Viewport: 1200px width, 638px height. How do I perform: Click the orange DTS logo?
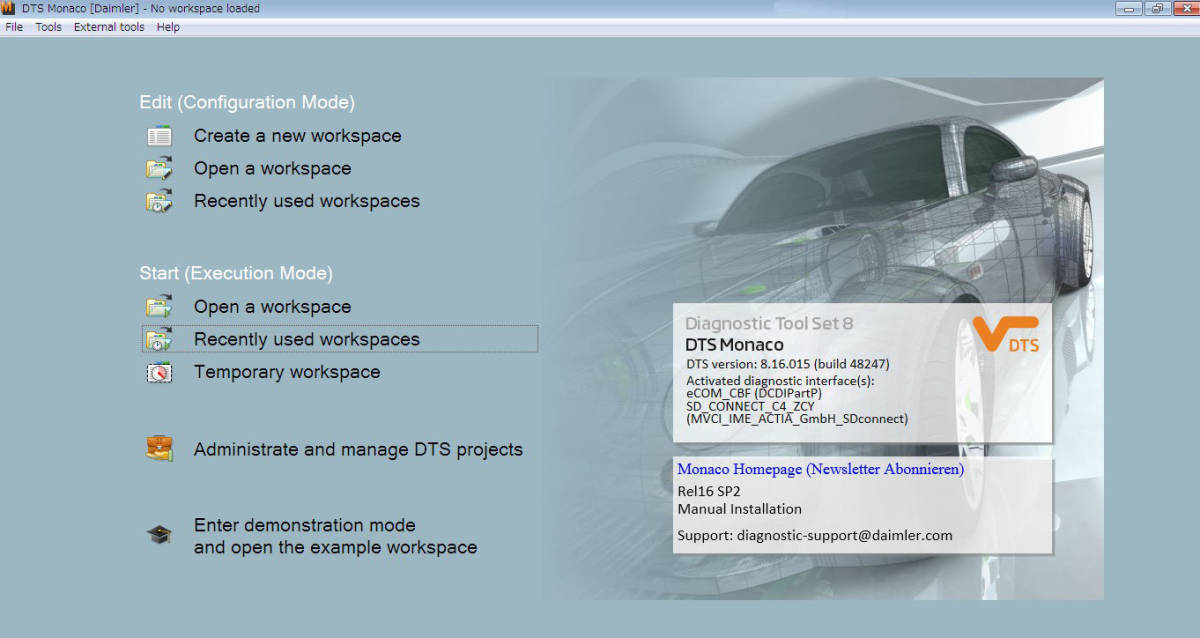1007,334
